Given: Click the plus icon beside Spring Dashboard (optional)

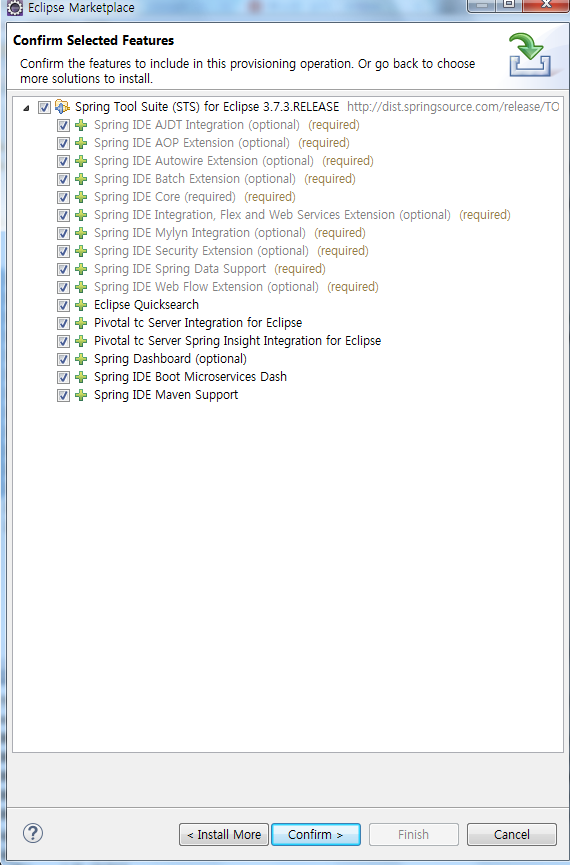Looking at the screenshot, I should click(x=81, y=359).
